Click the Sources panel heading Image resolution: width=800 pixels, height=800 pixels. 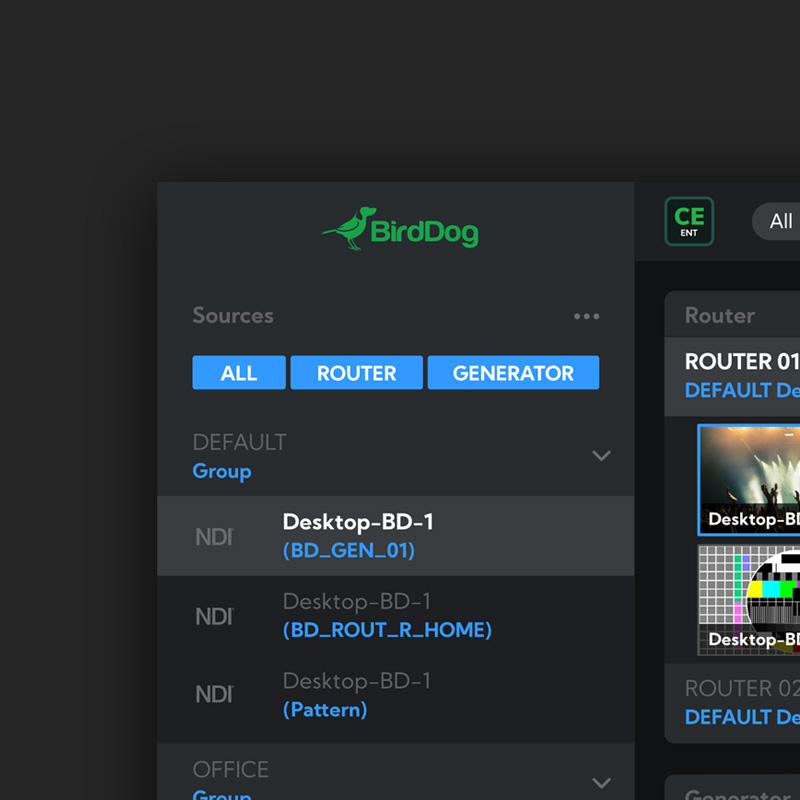[233, 315]
